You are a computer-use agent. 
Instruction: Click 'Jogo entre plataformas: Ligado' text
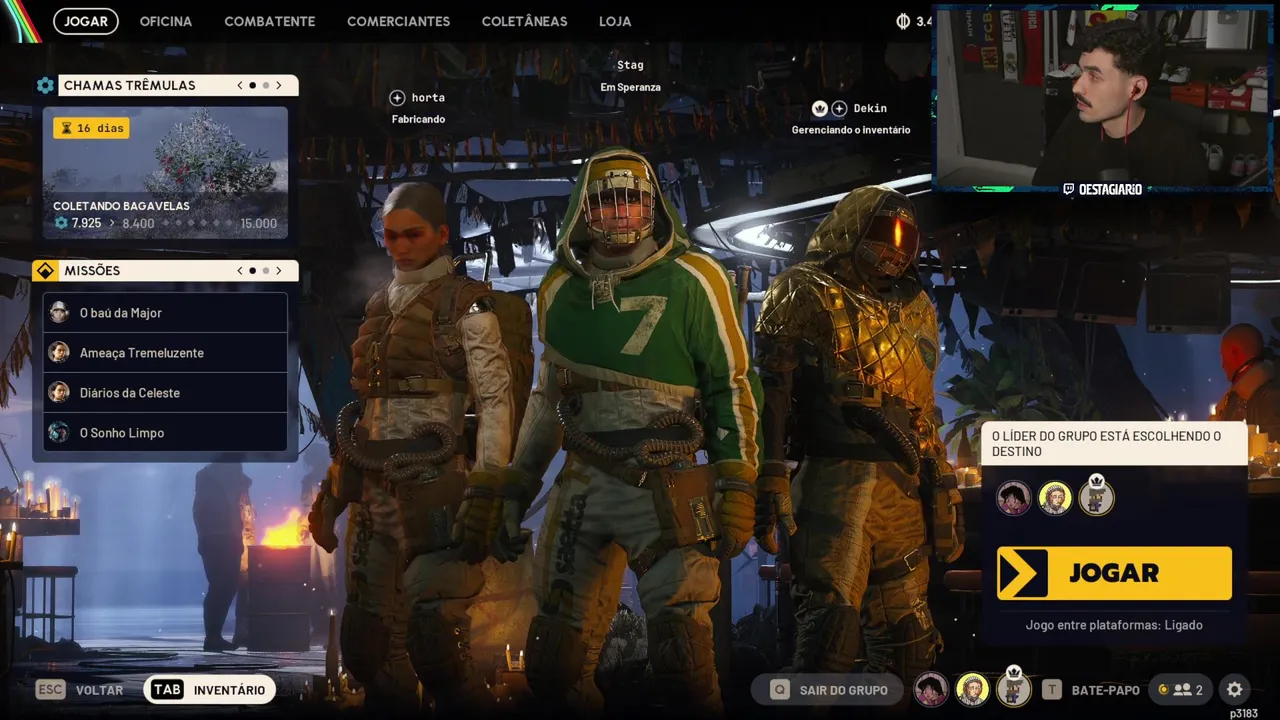coord(1114,625)
